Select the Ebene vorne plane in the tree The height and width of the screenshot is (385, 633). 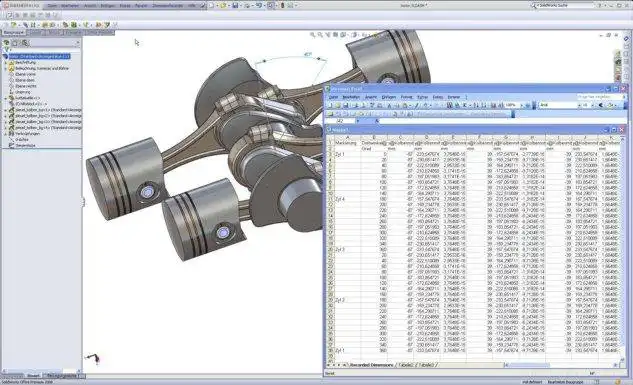coord(25,74)
